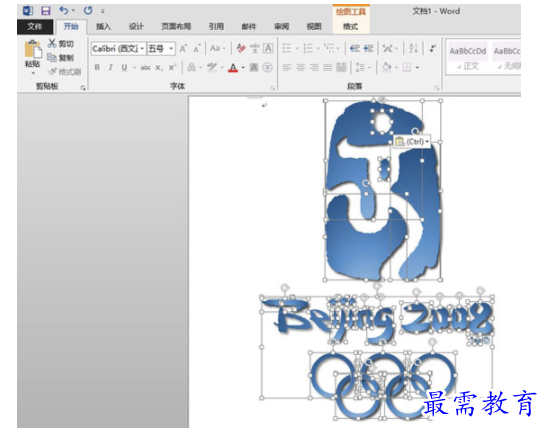The height and width of the screenshot is (435, 545).
Task: Switch to the 页面布局 (Page Layout) tab
Action: pos(176,26)
